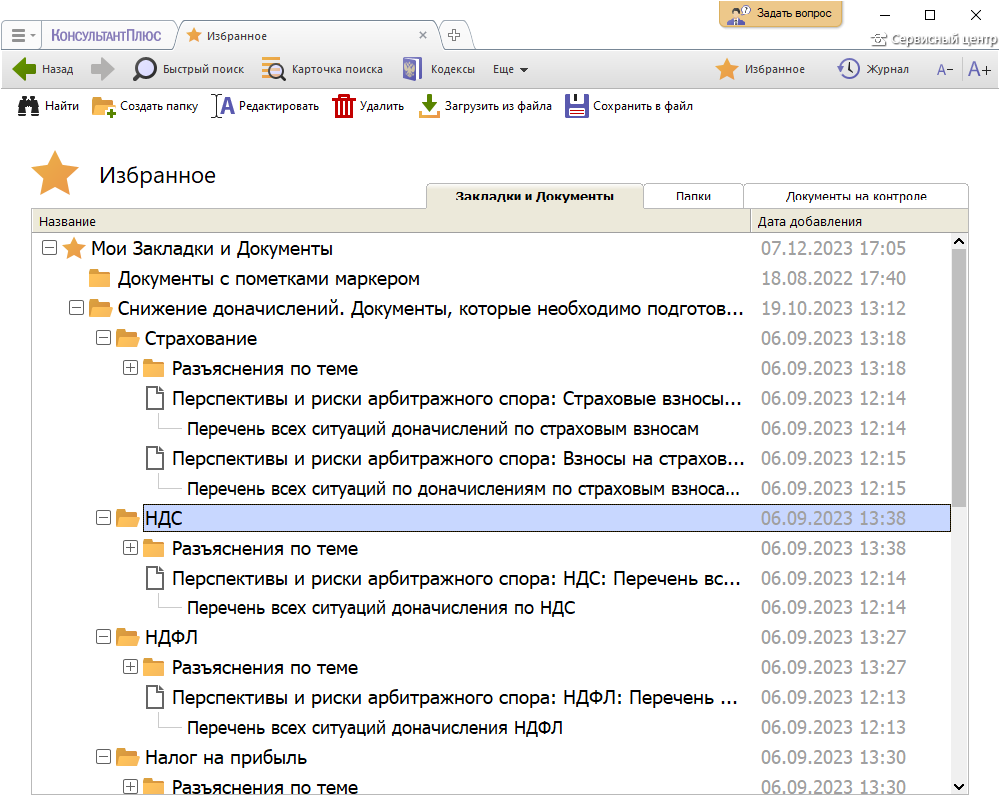Open Quick search (Быстрый поиск) magnifier
This screenshot has height=800, width=1000.
[x=146, y=69]
